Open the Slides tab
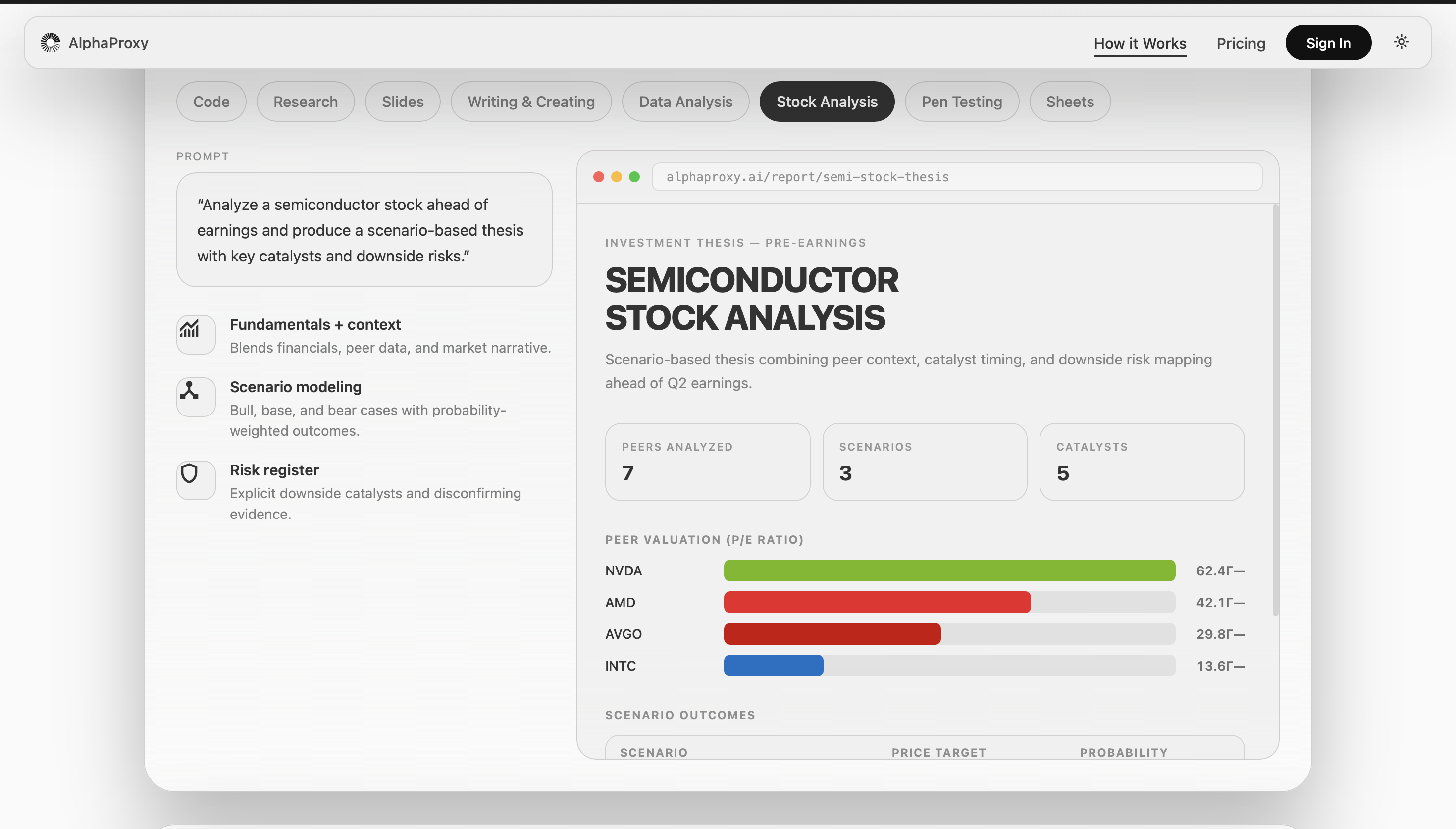 coord(403,102)
